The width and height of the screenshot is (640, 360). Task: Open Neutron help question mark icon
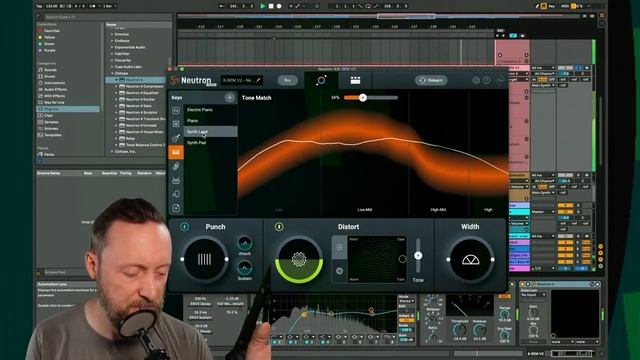coord(487,80)
